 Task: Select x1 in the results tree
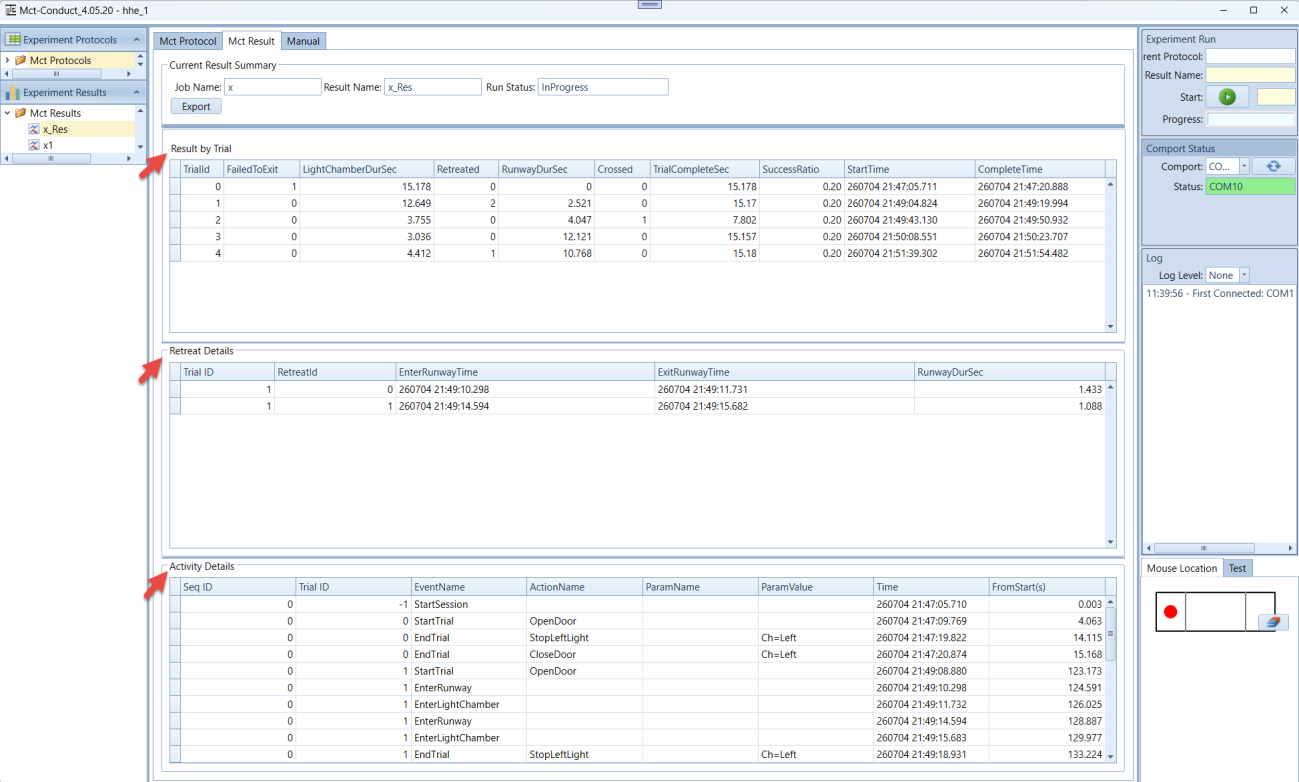pyautogui.click(x=48, y=145)
